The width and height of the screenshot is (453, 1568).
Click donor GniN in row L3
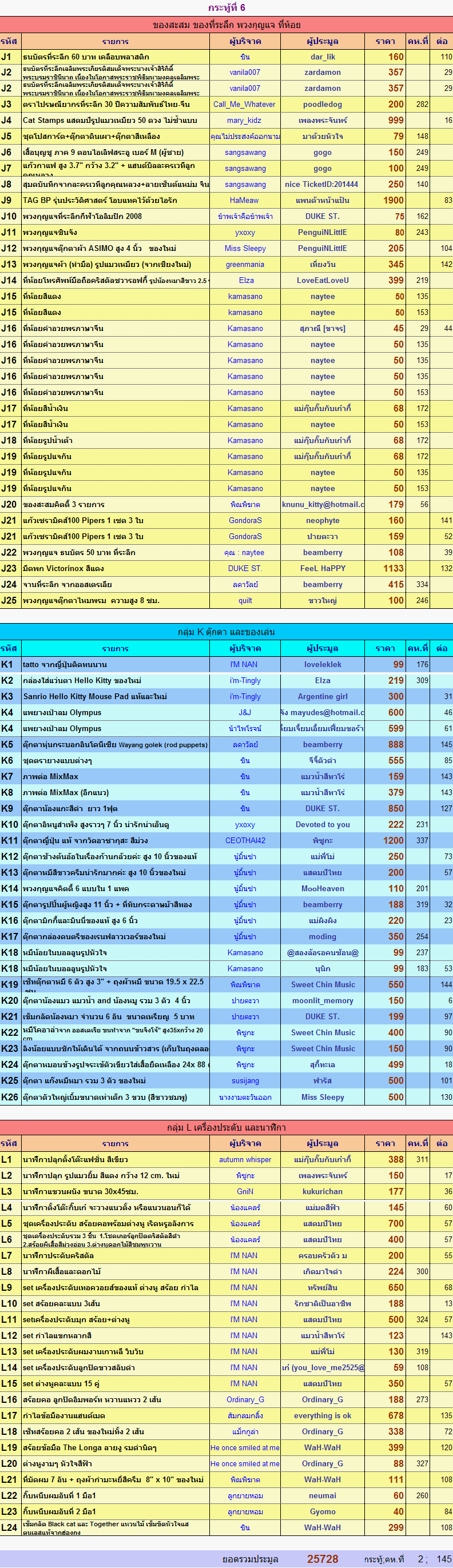[245, 1192]
